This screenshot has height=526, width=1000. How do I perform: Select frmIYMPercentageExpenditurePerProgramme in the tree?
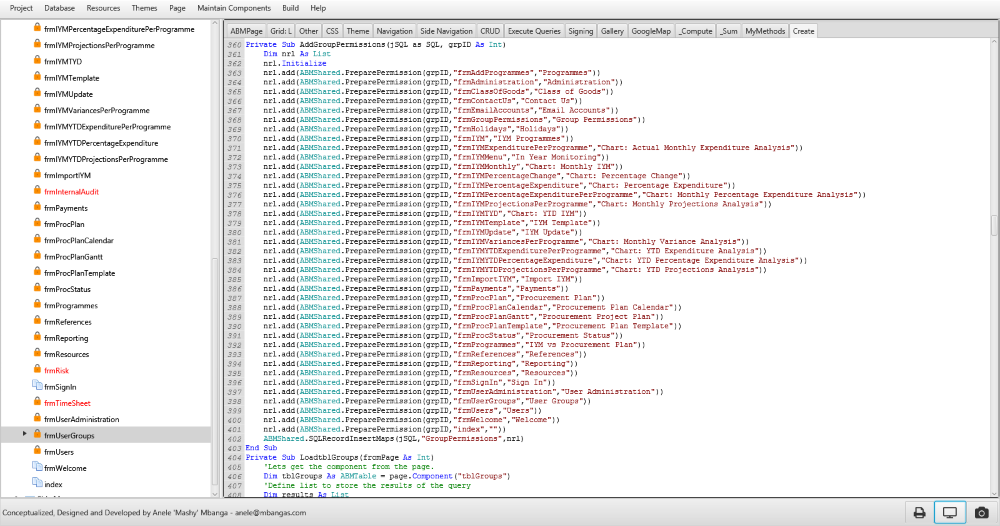tap(119, 29)
